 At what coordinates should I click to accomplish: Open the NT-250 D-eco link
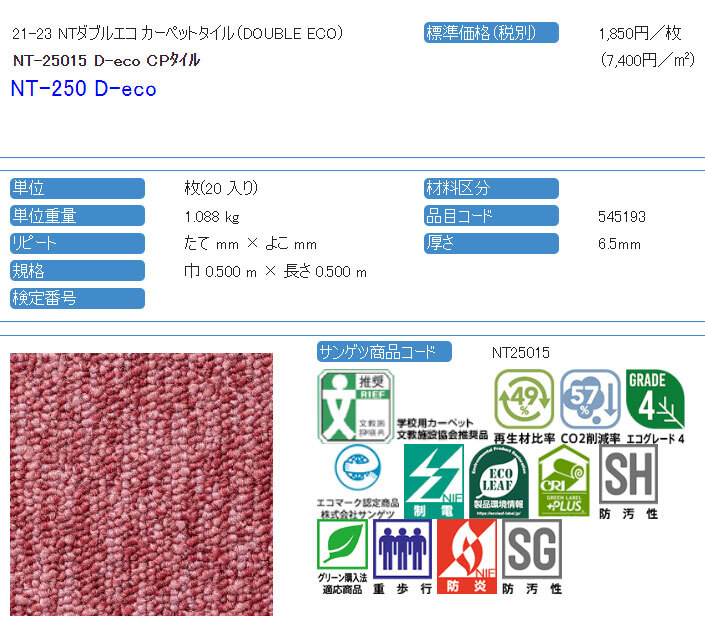coord(84,89)
